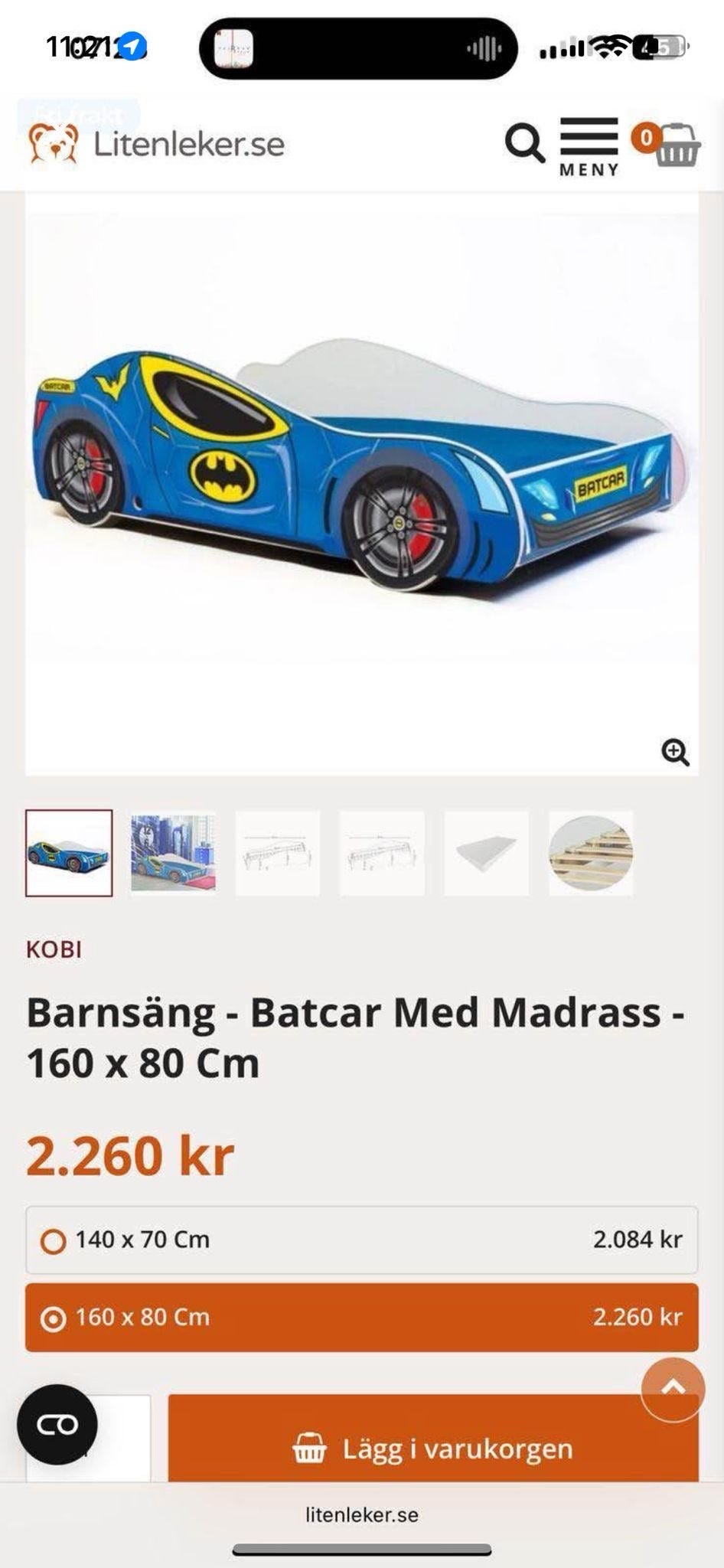Show the second dimensions drawing thumbnail
The height and width of the screenshot is (1568, 724).
(382, 853)
